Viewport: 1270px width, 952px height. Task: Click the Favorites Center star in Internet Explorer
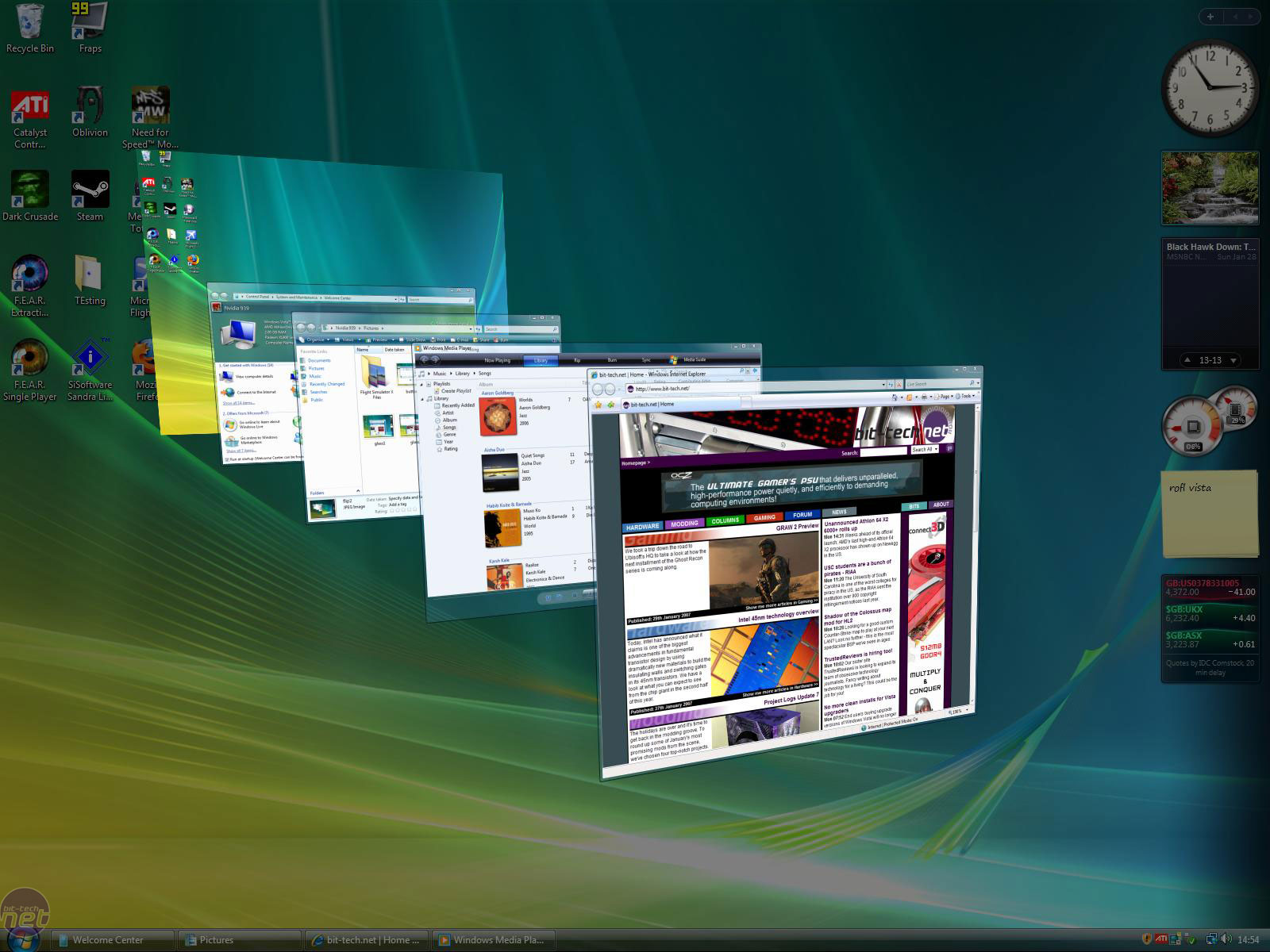[598, 405]
